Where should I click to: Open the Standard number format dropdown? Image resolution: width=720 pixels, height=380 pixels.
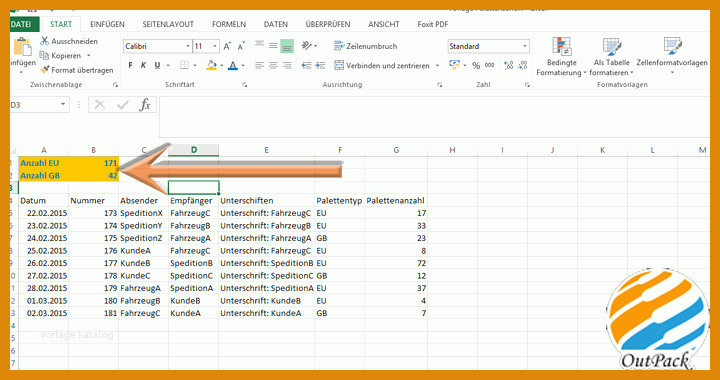coord(525,46)
